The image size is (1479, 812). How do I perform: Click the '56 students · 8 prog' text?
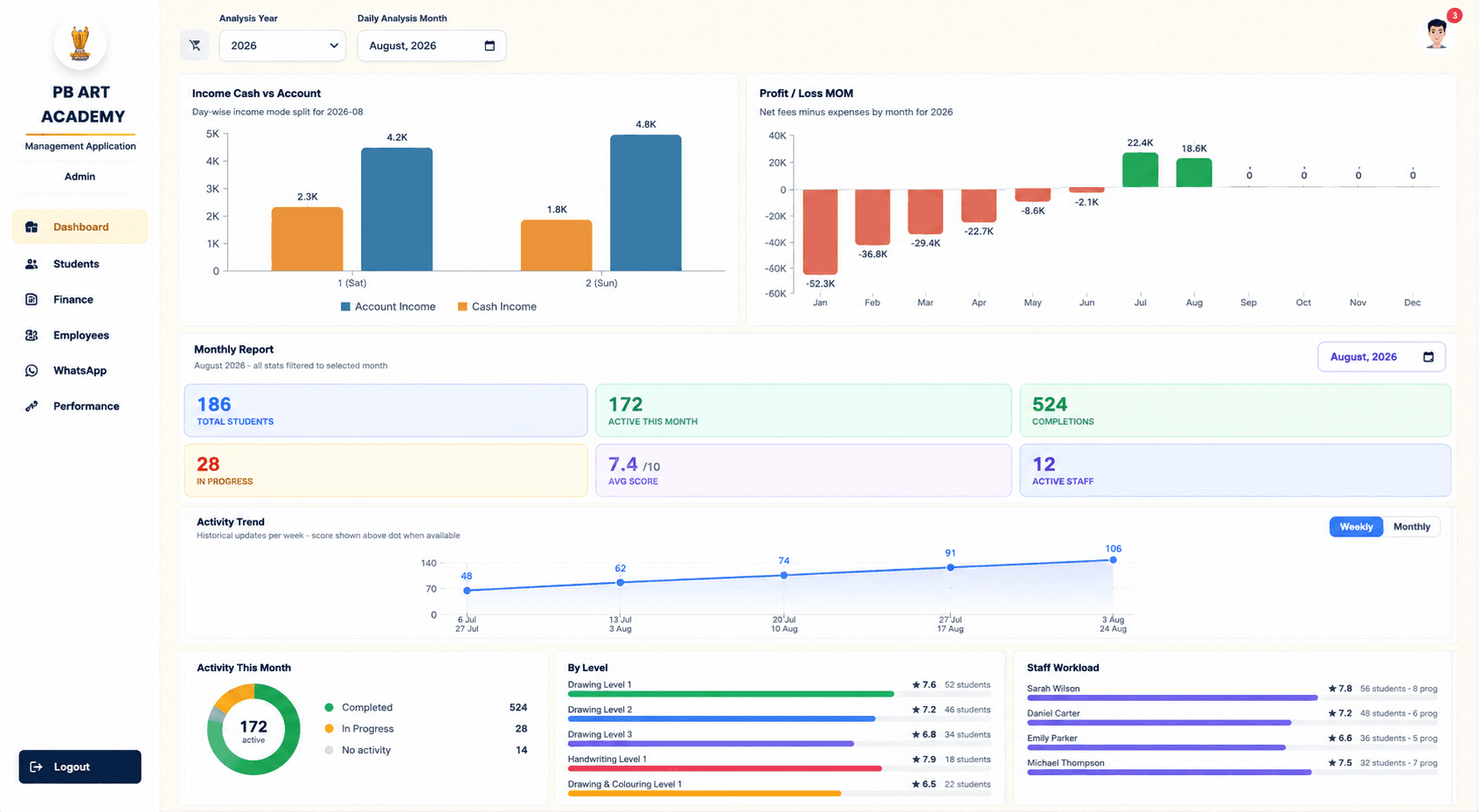(x=1399, y=689)
